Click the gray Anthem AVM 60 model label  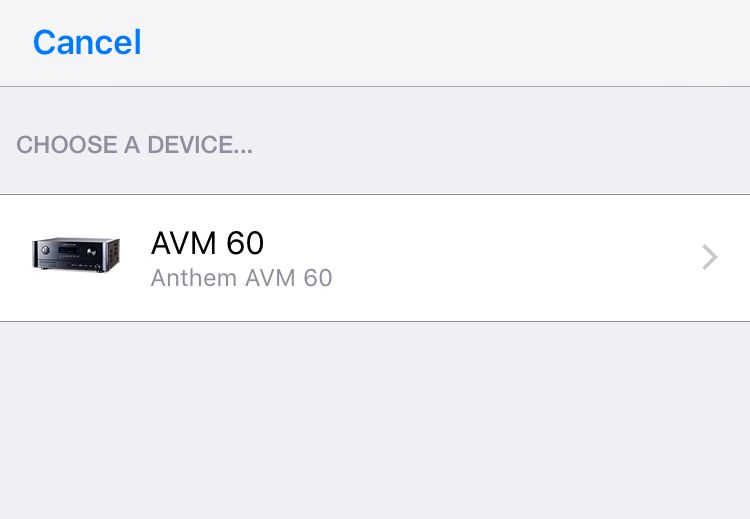coord(241,278)
